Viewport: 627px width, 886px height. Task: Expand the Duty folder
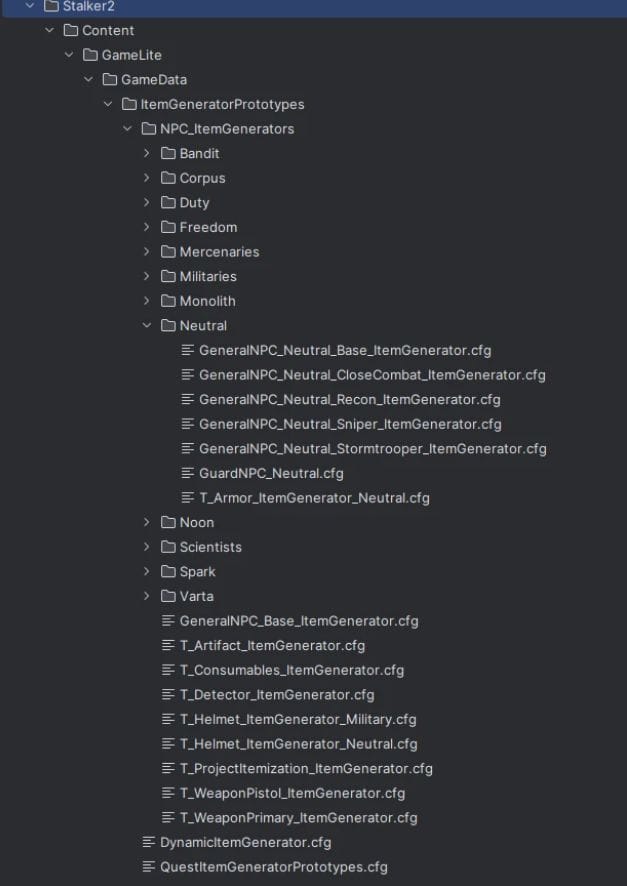point(146,202)
